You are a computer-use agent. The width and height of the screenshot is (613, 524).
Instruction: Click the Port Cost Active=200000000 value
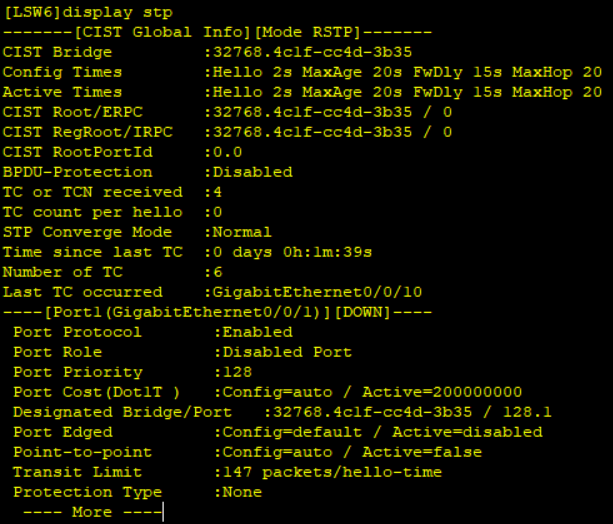pos(442,392)
